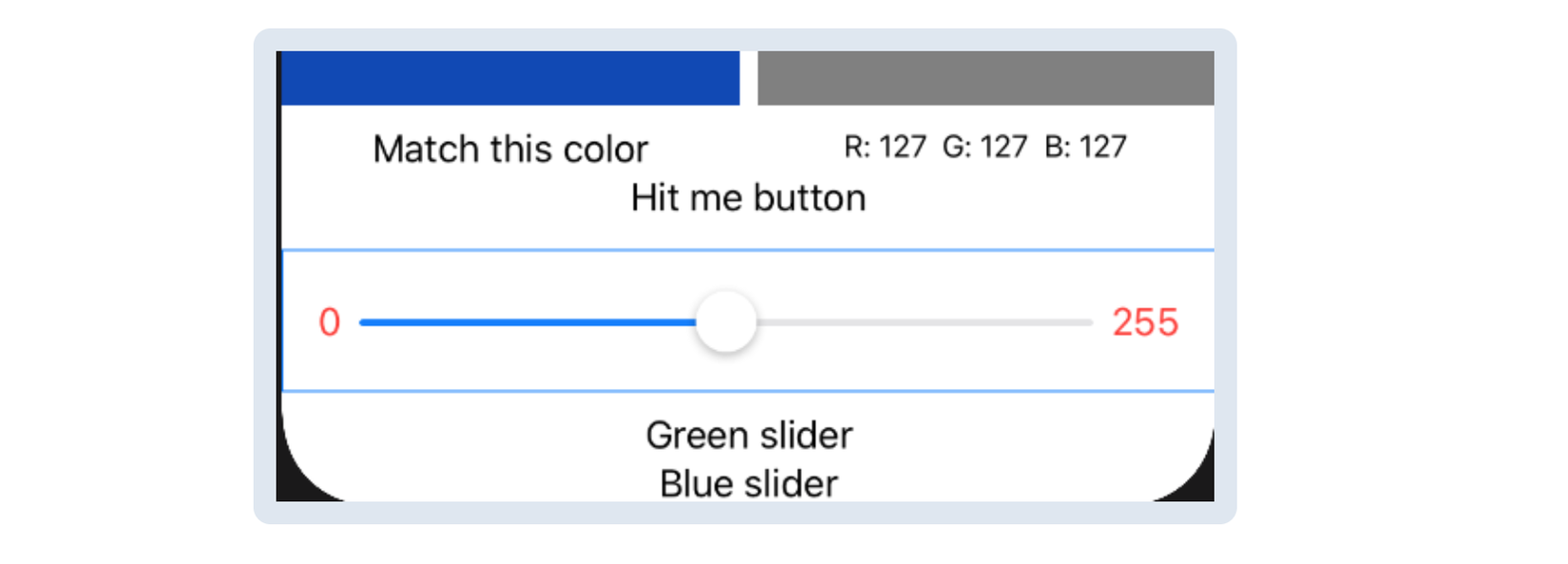Click the "Match this color" label
Screen dimensions: 1568x564
coord(510,149)
